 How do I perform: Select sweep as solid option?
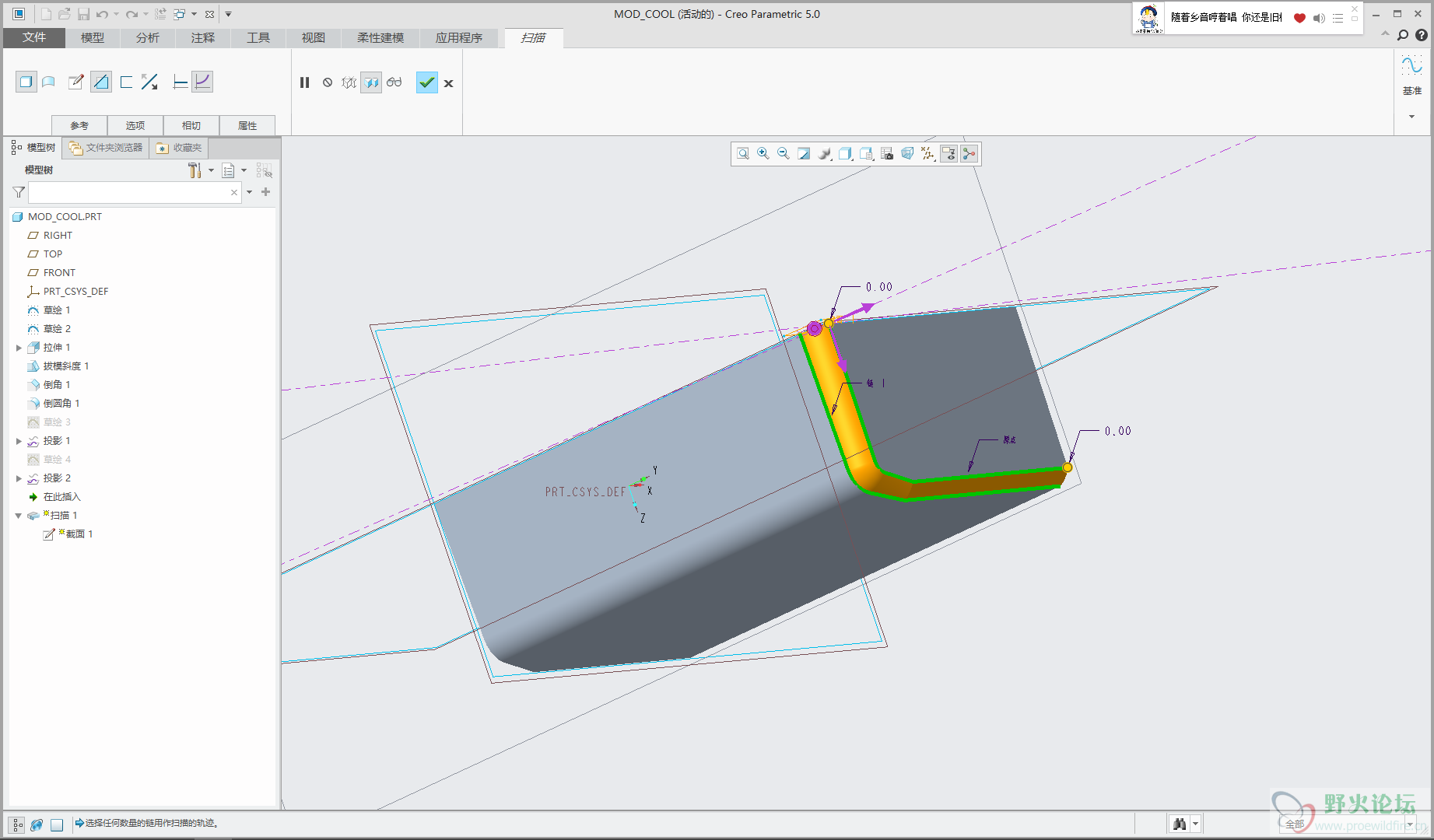(26, 82)
